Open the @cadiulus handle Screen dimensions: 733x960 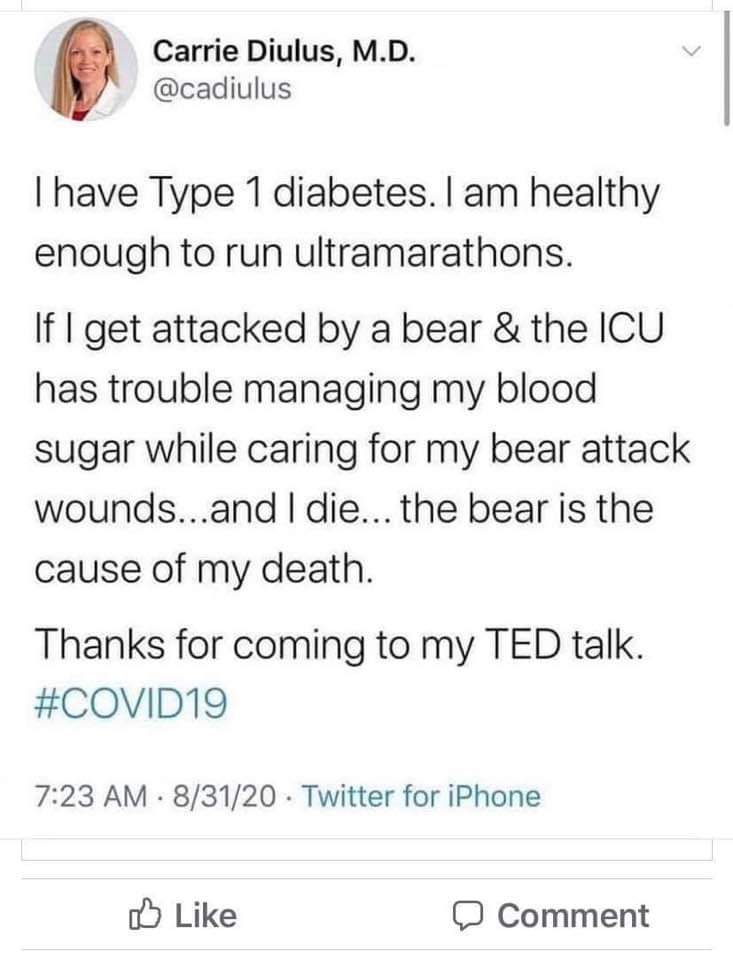222,89
